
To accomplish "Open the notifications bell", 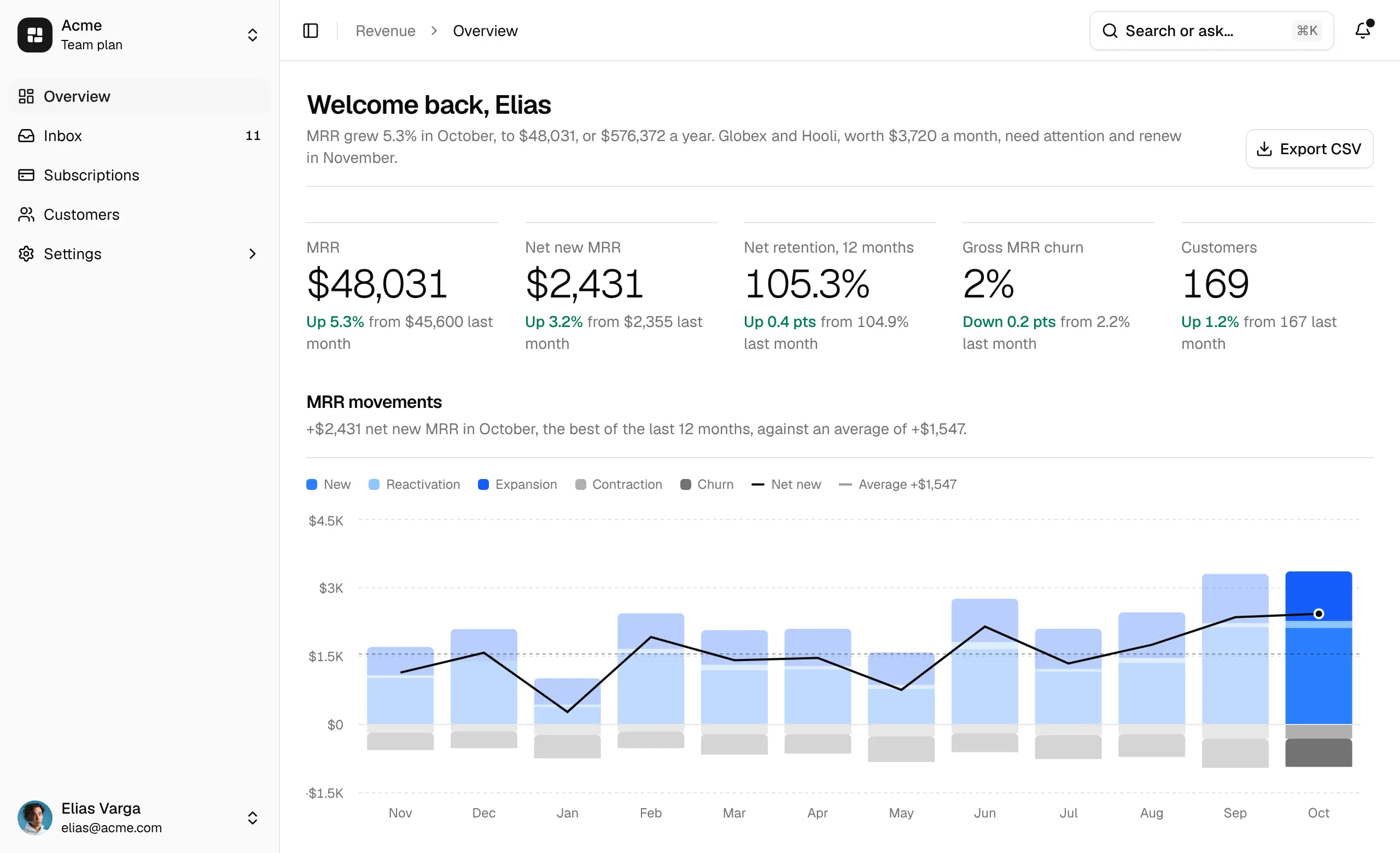I will pyautogui.click(x=1363, y=30).
